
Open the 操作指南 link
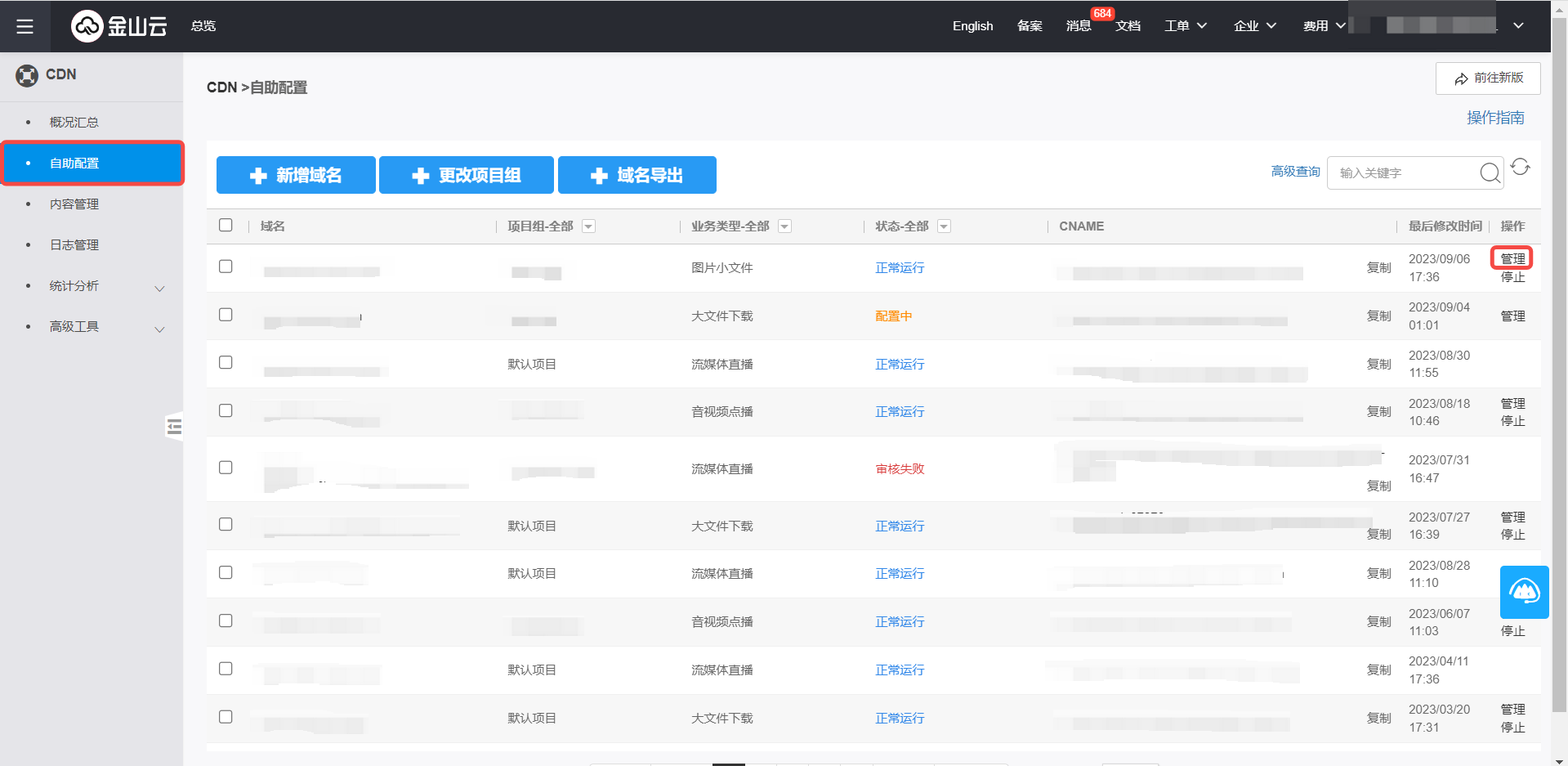[1495, 118]
